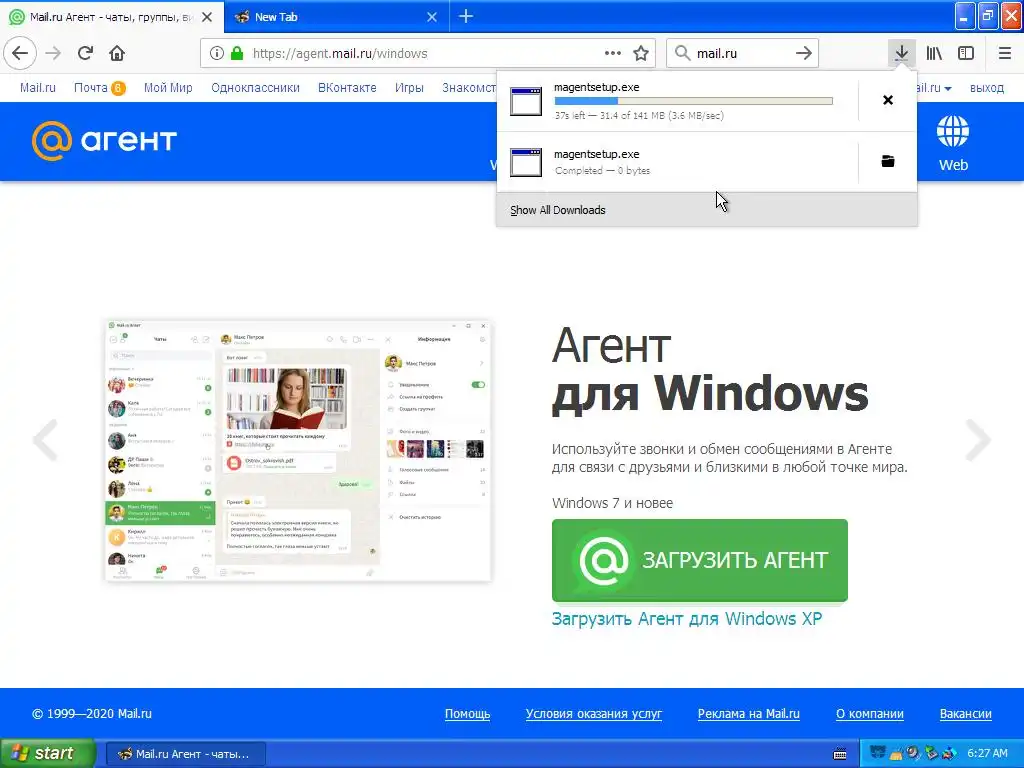The height and width of the screenshot is (768, 1024).
Task: Click ЗАГРУЗИТЬ АГЕНТ green button
Action: coord(699,560)
